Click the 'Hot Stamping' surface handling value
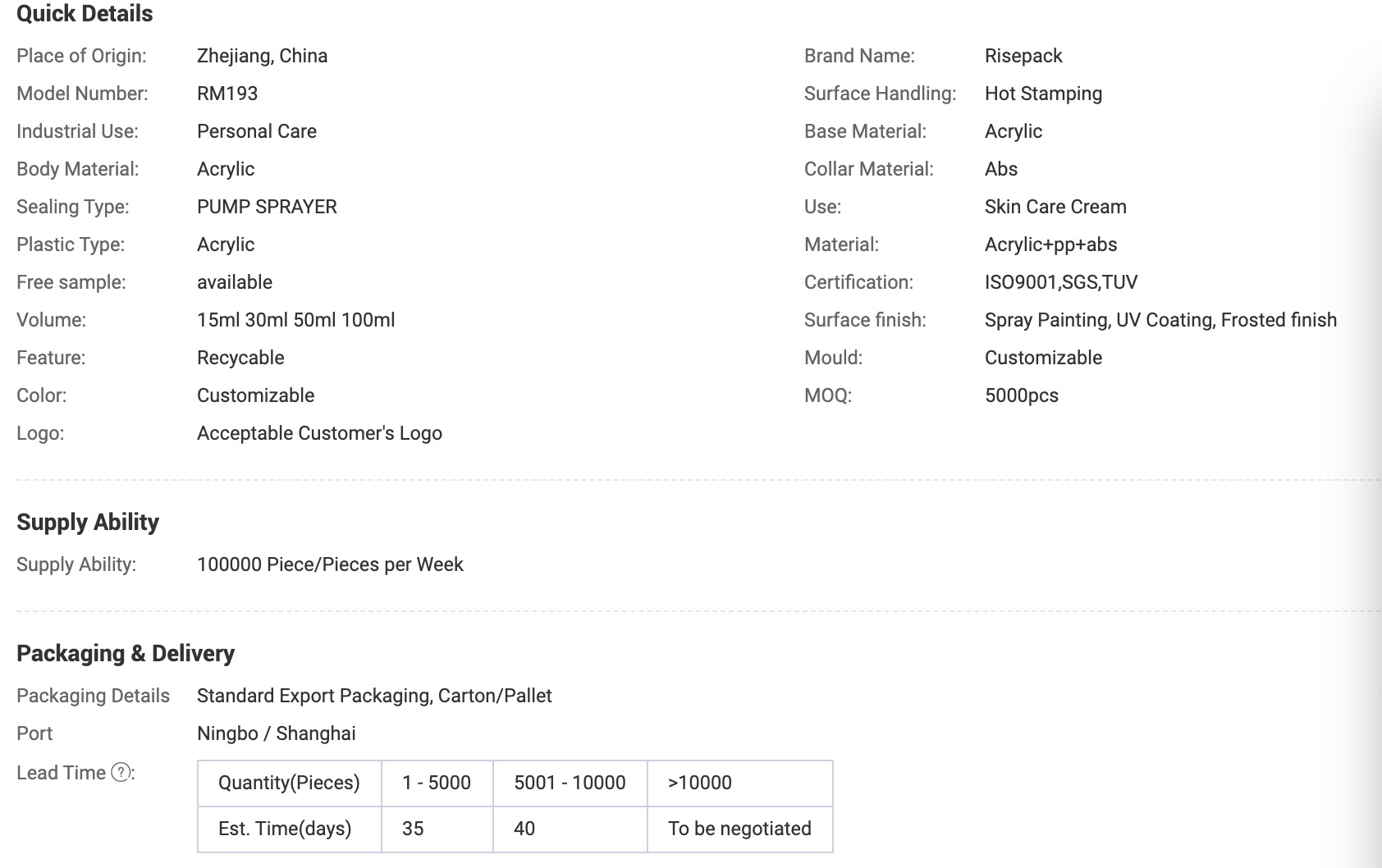 pos(1043,94)
